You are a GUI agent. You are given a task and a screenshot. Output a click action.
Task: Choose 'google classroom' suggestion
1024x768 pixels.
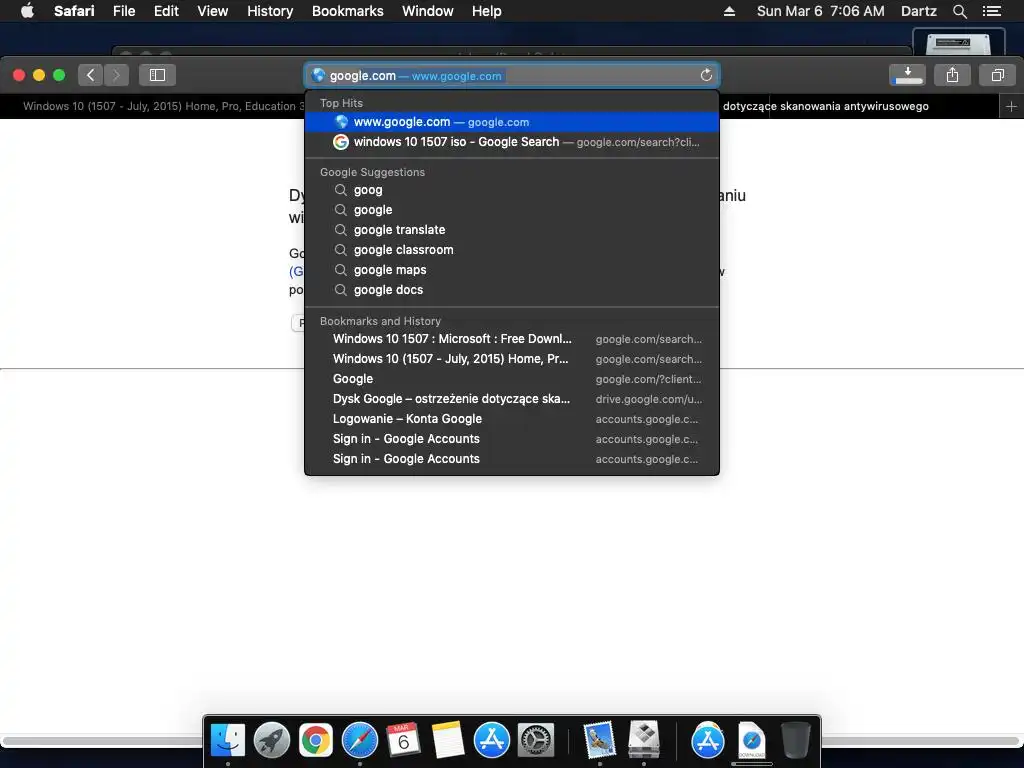512,250
